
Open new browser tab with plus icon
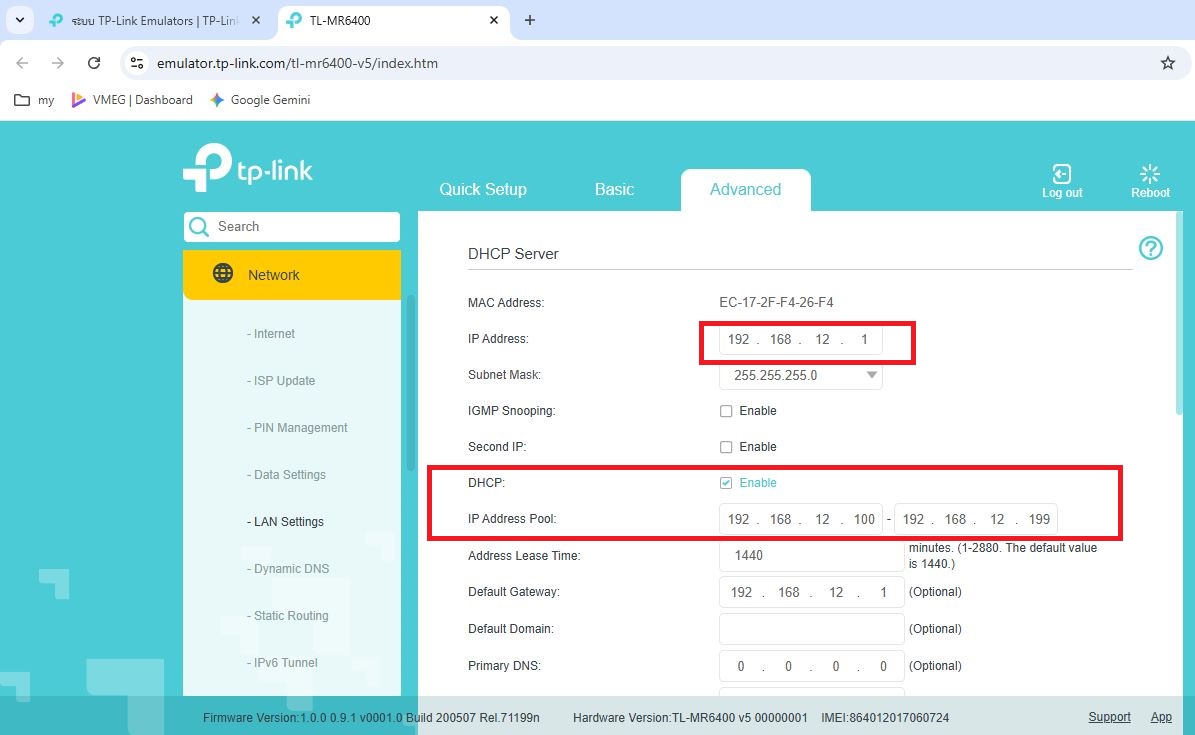(x=530, y=20)
